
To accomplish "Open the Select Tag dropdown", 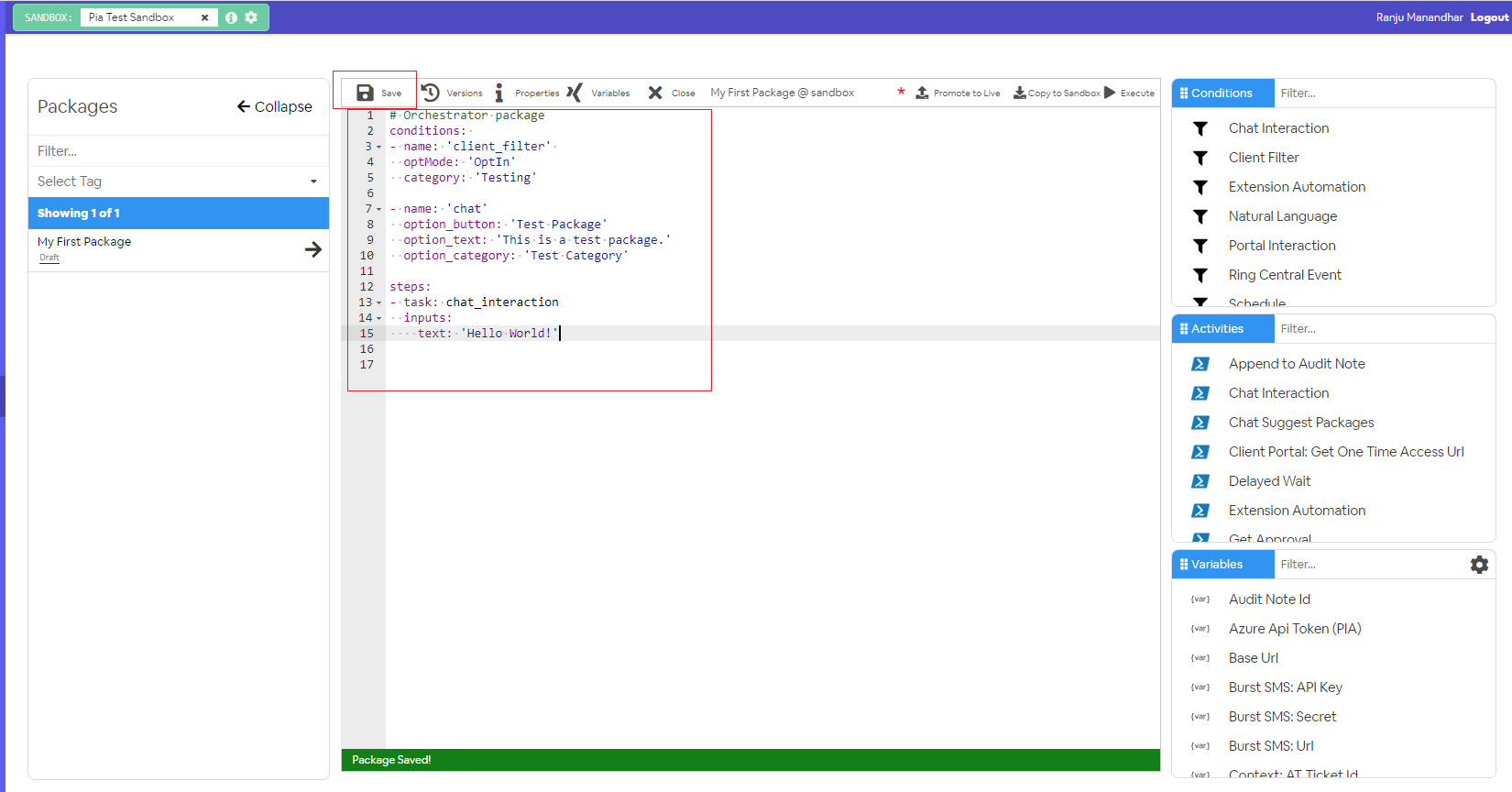I will click(178, 181).
